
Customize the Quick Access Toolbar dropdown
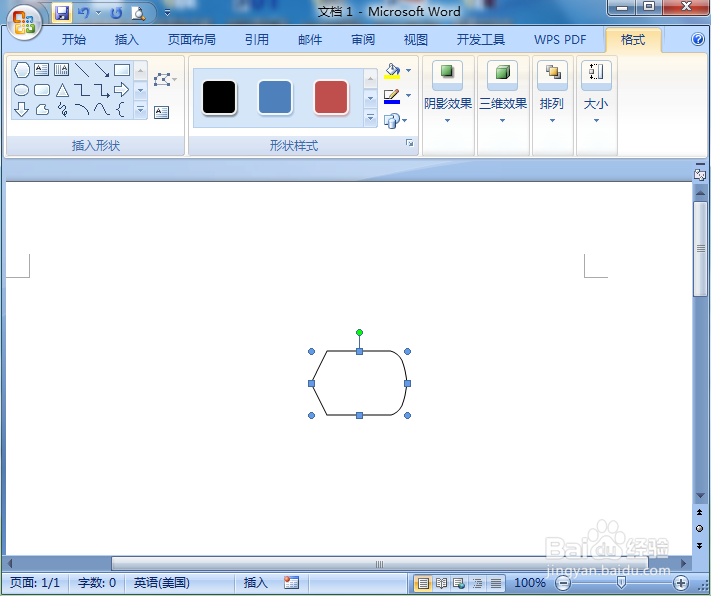pyautogui.click(x=167, y=13)
